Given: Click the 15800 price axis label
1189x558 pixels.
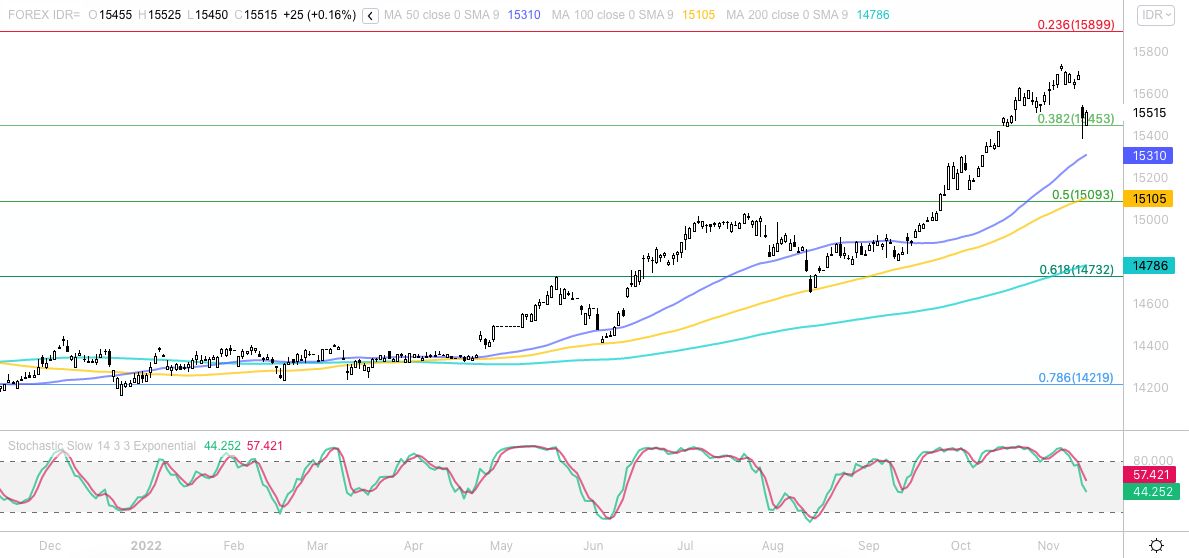Looking at the screenshot, I should (1150, 52).
